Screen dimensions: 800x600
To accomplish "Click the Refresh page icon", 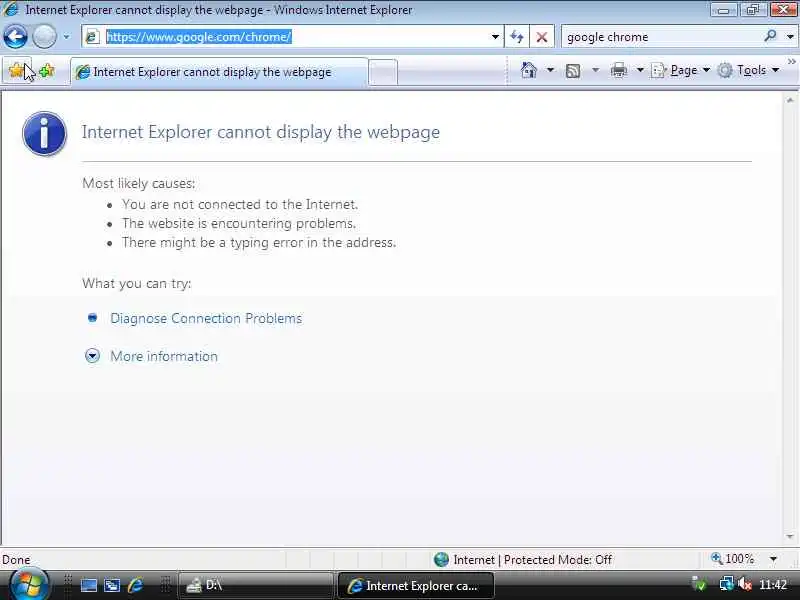I will point(517,37).
